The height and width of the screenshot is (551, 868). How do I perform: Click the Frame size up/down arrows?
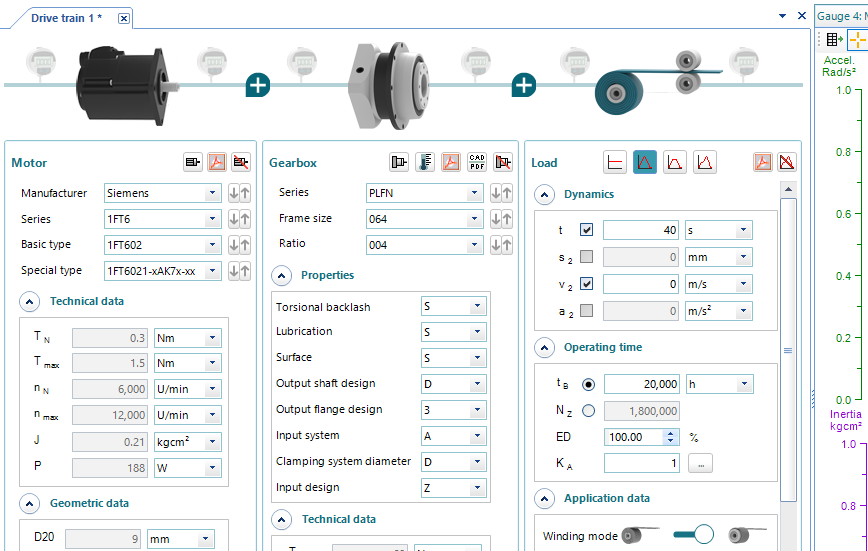point(501,219)
